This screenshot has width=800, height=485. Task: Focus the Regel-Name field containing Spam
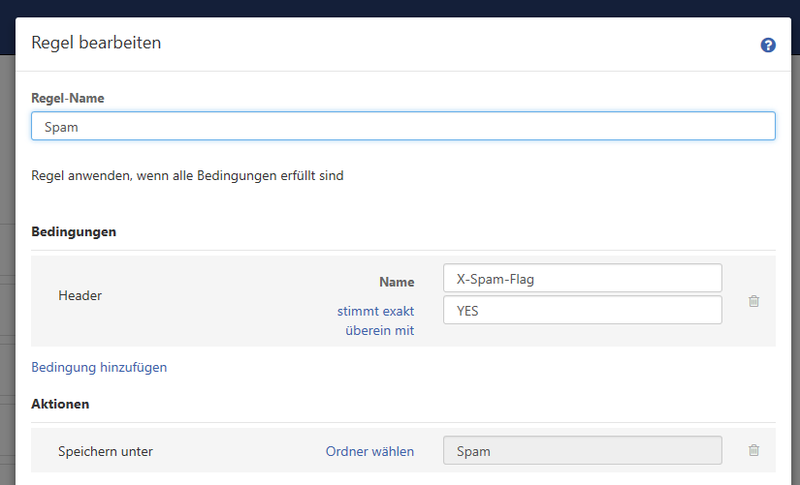(403, 126)
